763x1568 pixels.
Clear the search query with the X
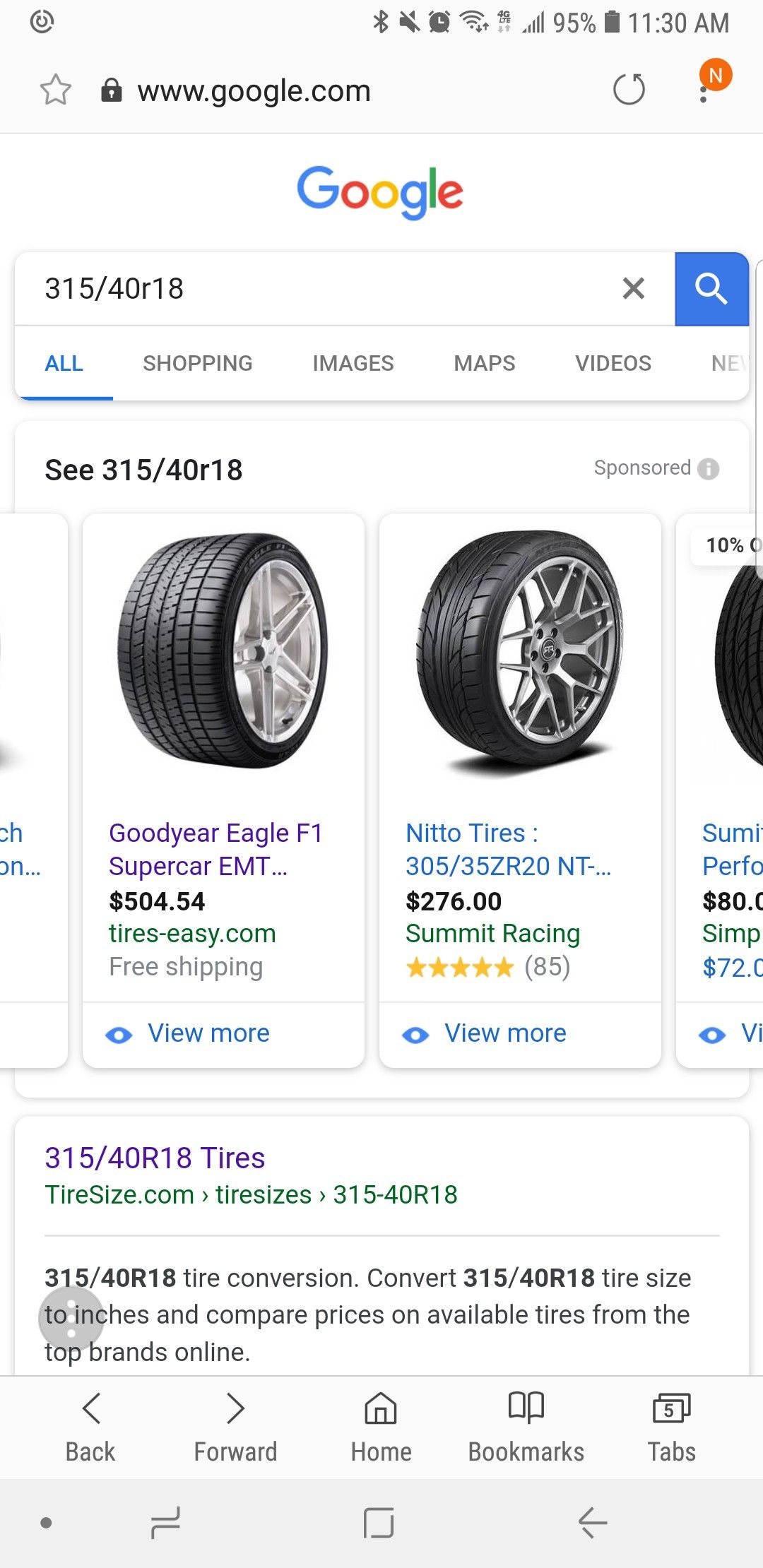coord(634,288)
